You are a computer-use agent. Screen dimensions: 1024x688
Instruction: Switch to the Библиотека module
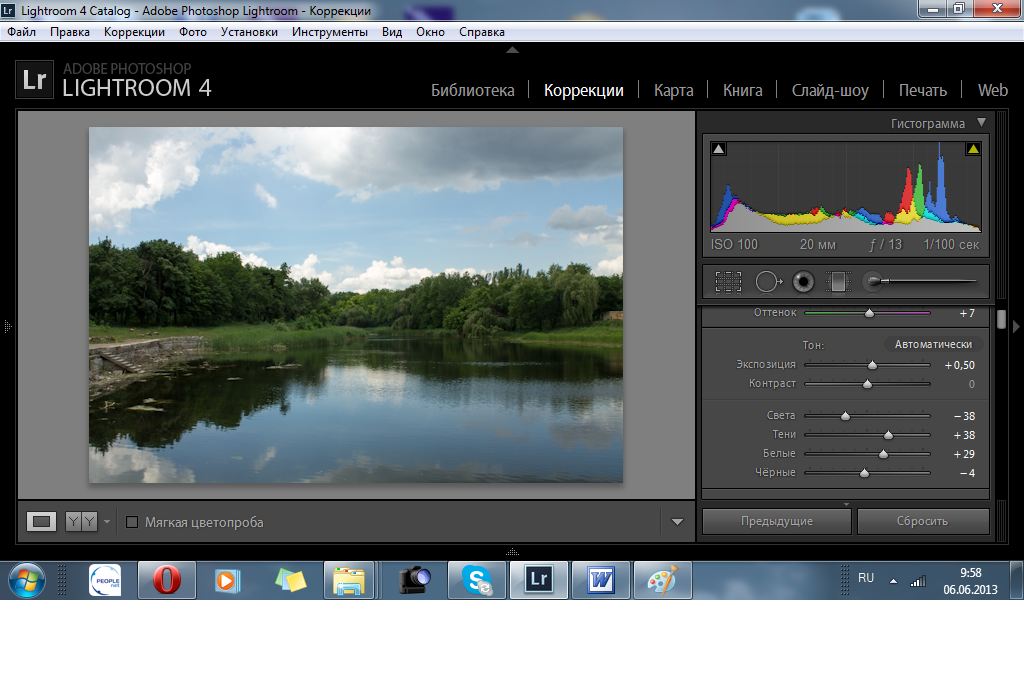click(472, 90)
